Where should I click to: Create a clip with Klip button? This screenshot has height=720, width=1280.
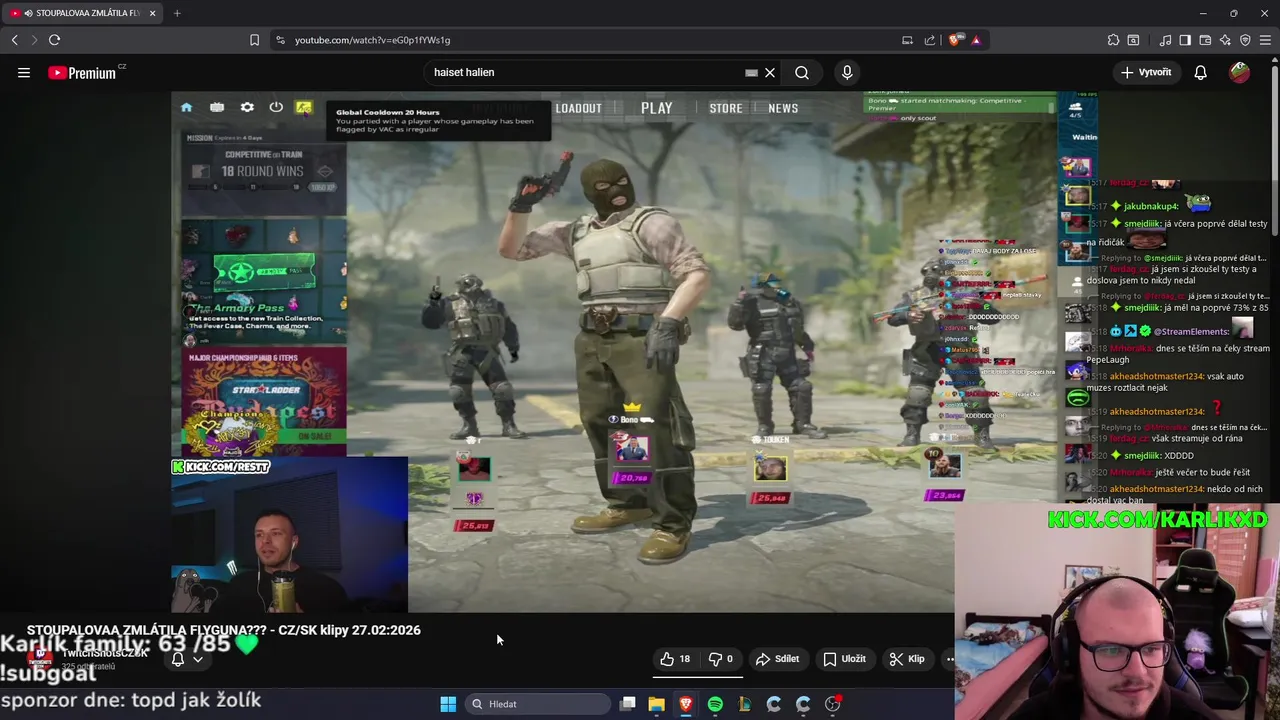click(908, 659)
